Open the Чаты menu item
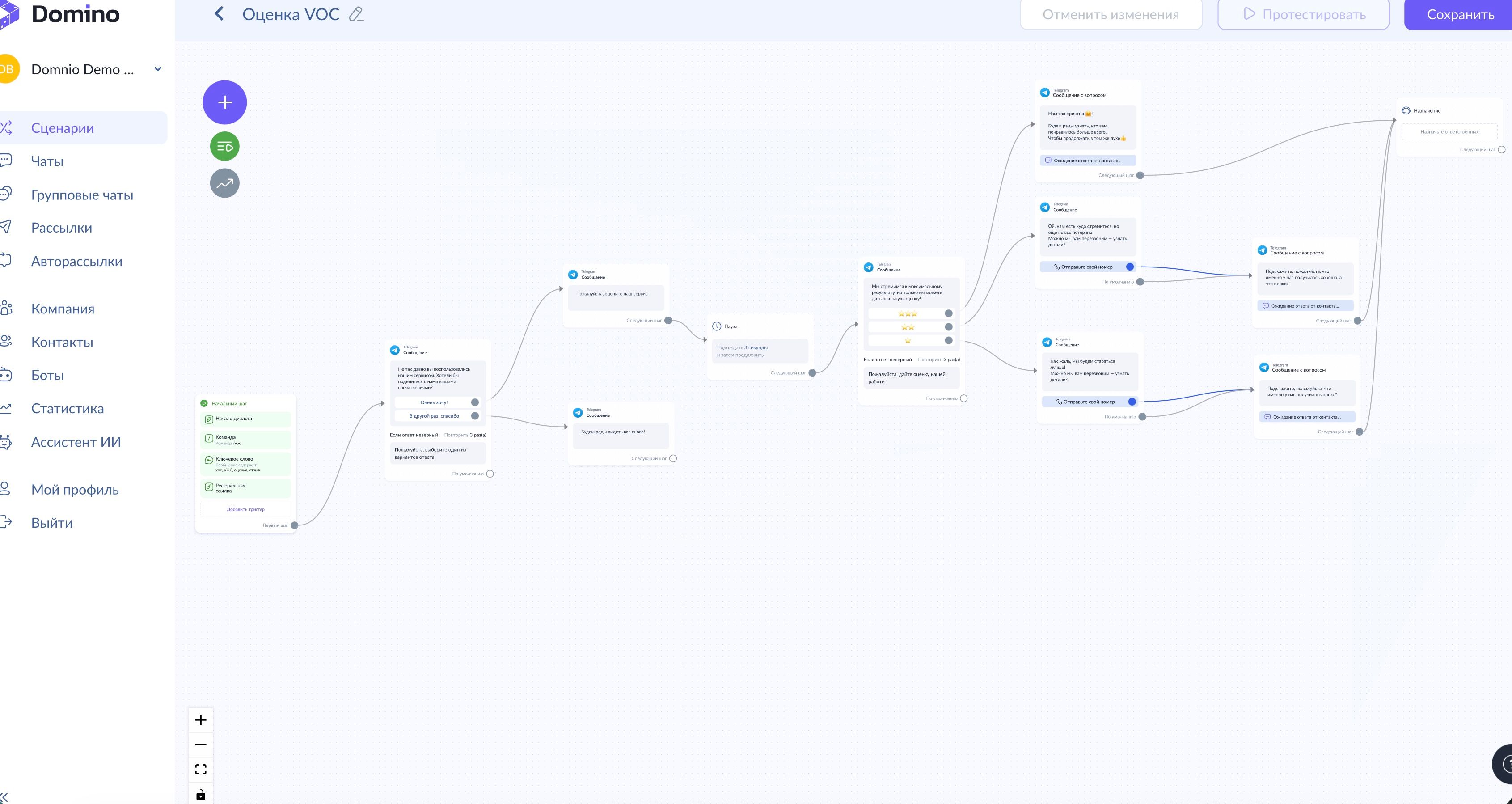Viewport: 1512px width, 804px height. [x=47, y=161]
